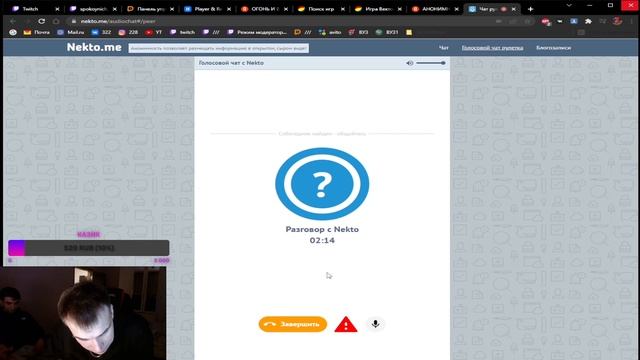Open a new browser tab
The width and height of the screenshot is (640, 360).
pyautogui.click(x=530, y=9)
